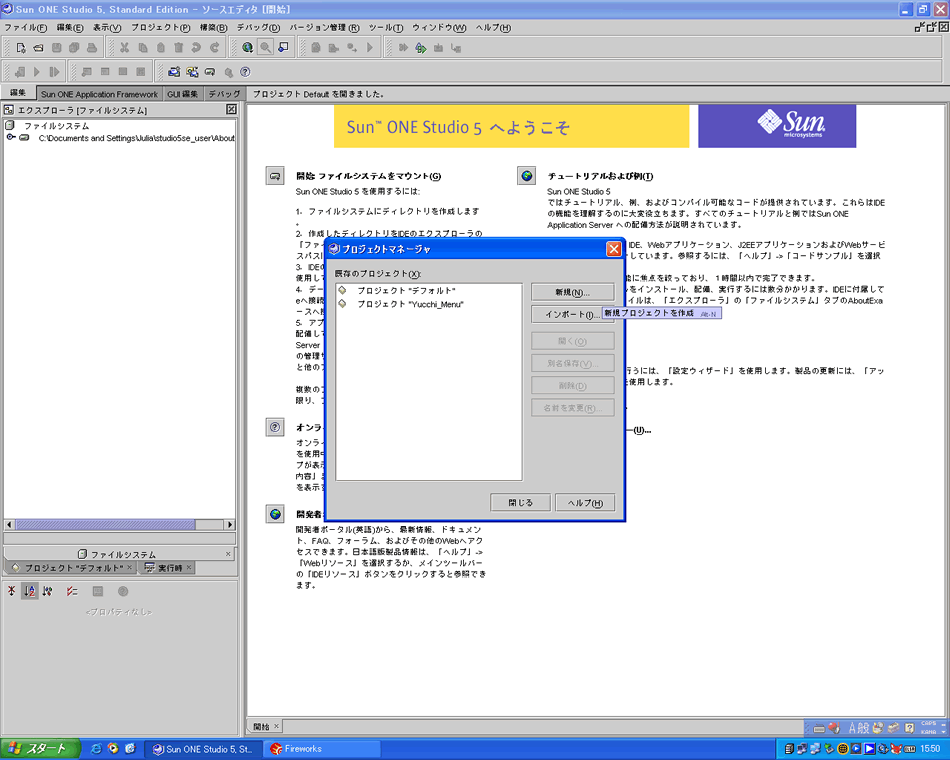
Task: Click the unsorted properties icon in properties panel
Action: pos(11,591)
